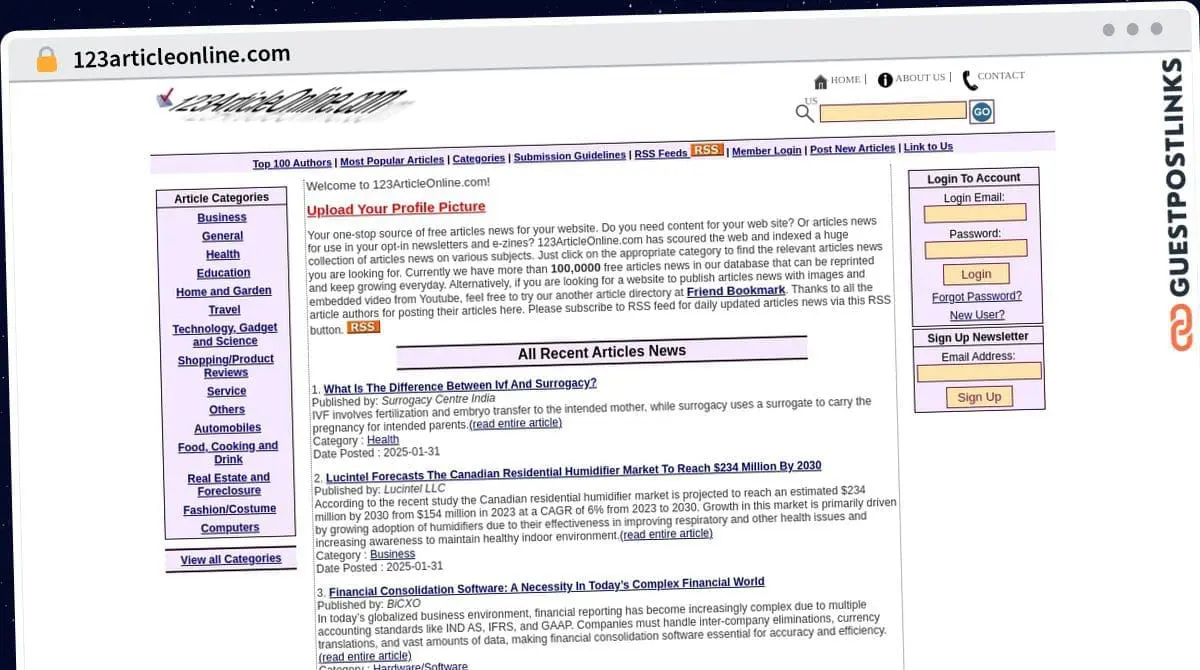The height and width of the screenshot is (670, 1200).
Task: Open the Ivf And Surrogacy article title
Action: pyautogui.click(x=460, y=385)
